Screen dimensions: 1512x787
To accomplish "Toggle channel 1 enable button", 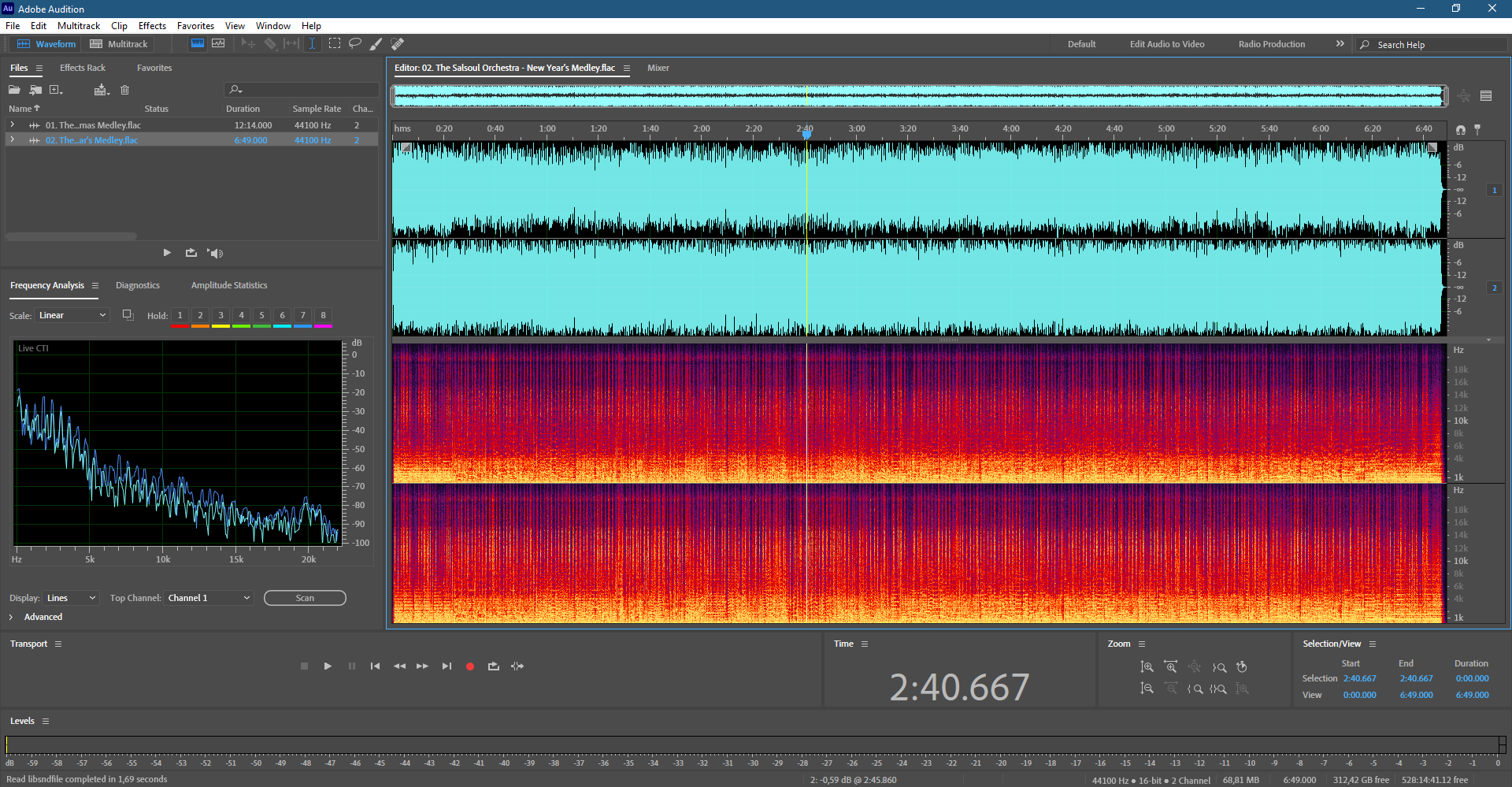I will click(x=1494, y=190).
